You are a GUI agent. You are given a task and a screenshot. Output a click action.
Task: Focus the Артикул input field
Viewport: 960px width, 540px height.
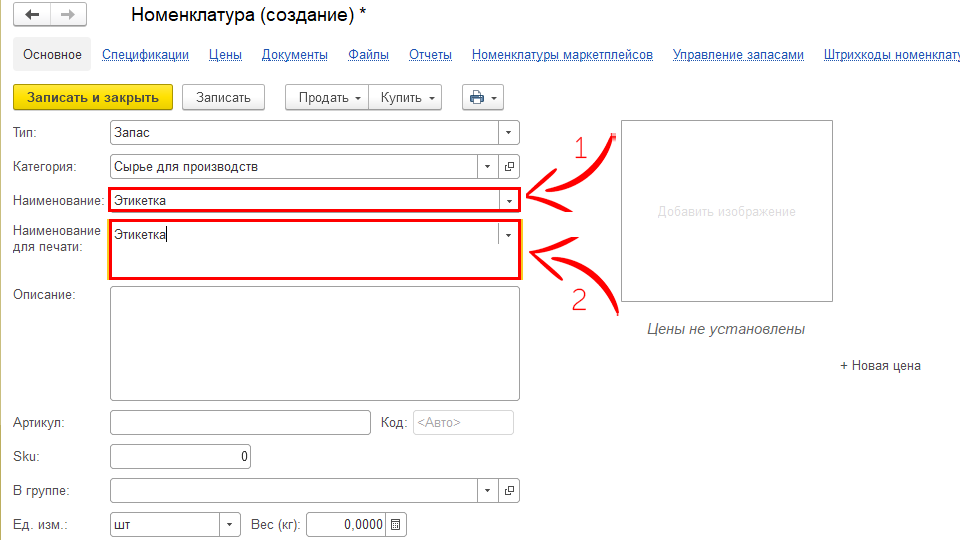(240, 423)
